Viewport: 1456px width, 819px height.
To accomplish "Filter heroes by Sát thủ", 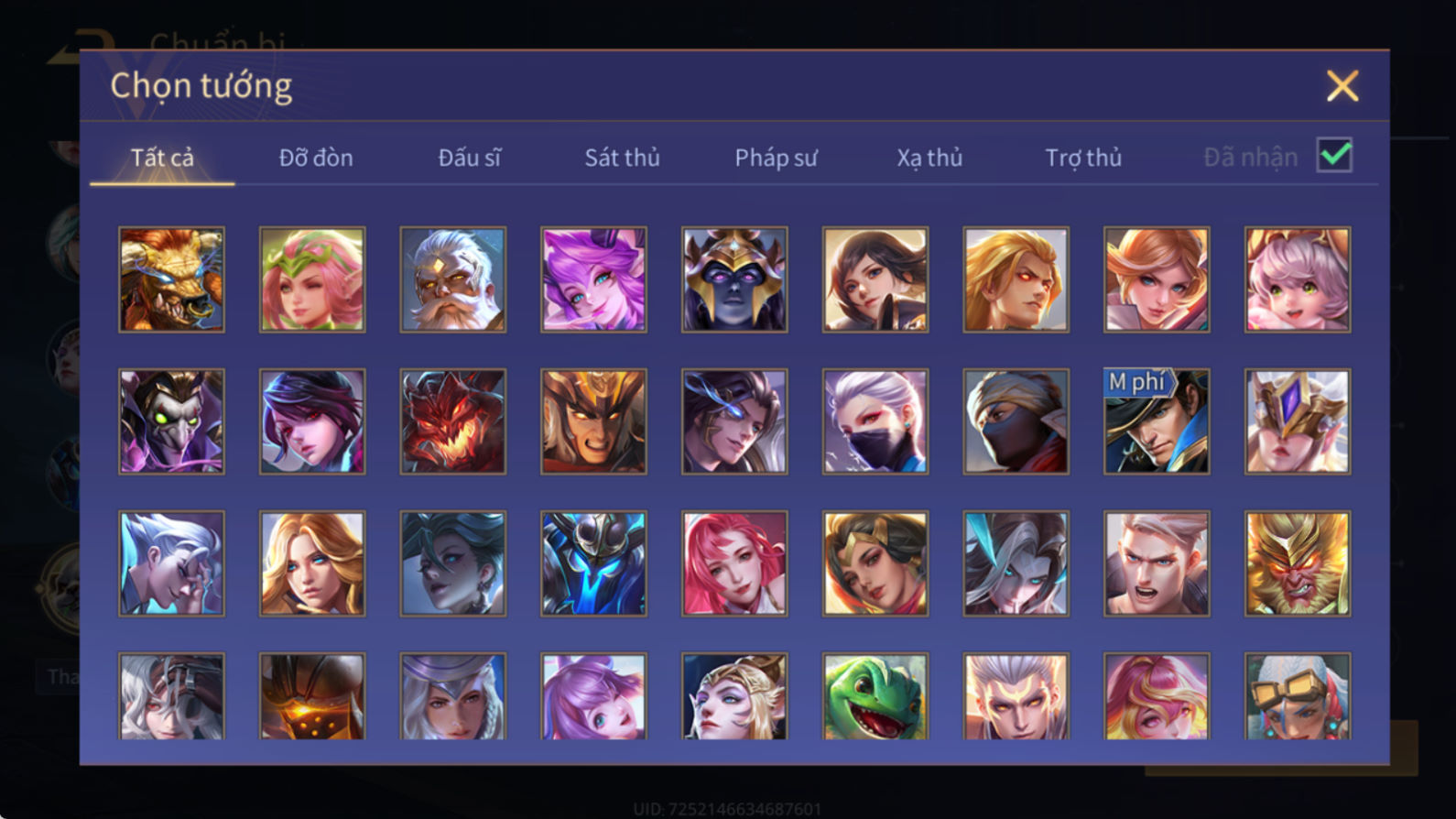I will coord(623,158).
